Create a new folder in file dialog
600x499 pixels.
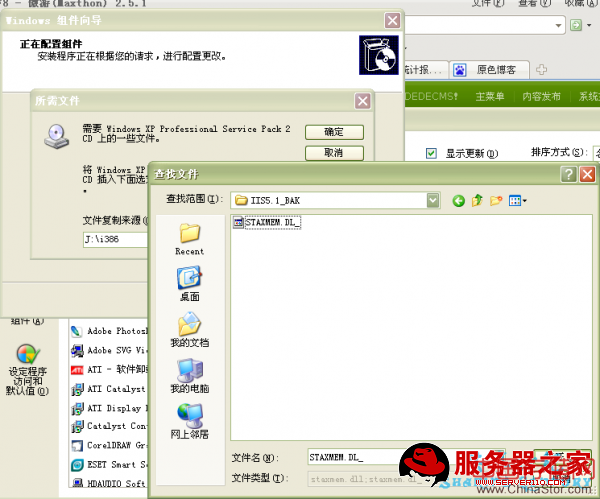pos(497,200)
